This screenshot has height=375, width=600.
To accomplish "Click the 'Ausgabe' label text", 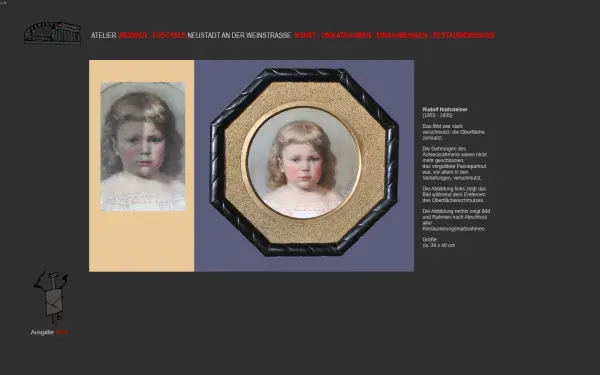I will [42, 332].
